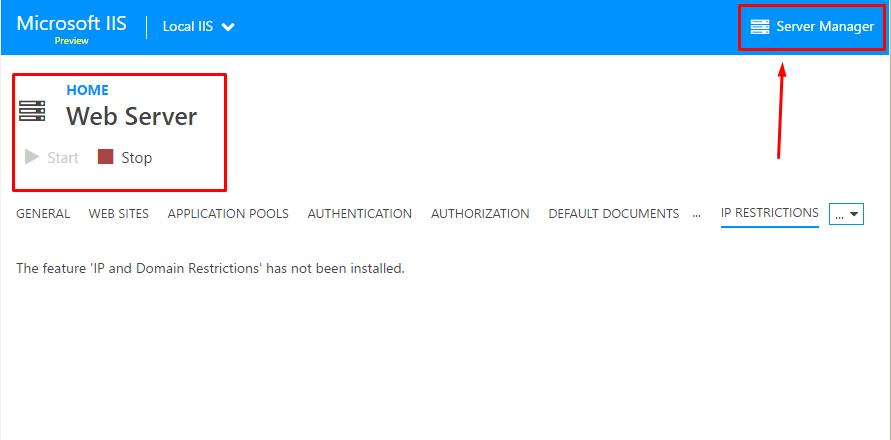Stop the web server
This screenshot has height=440, width=891.
coord(125,157)
